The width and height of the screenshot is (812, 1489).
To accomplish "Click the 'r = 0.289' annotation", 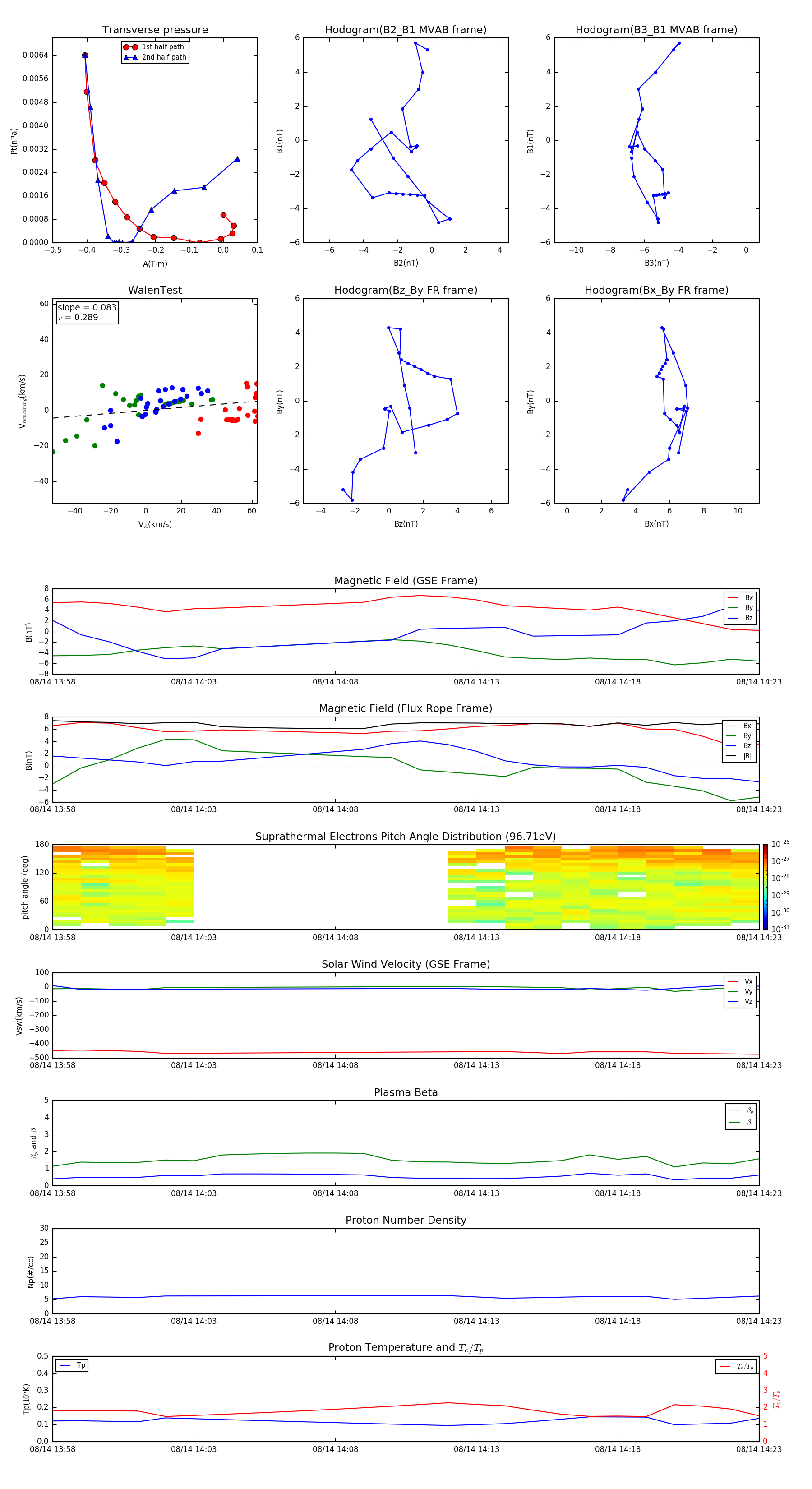I will [78, 317].
